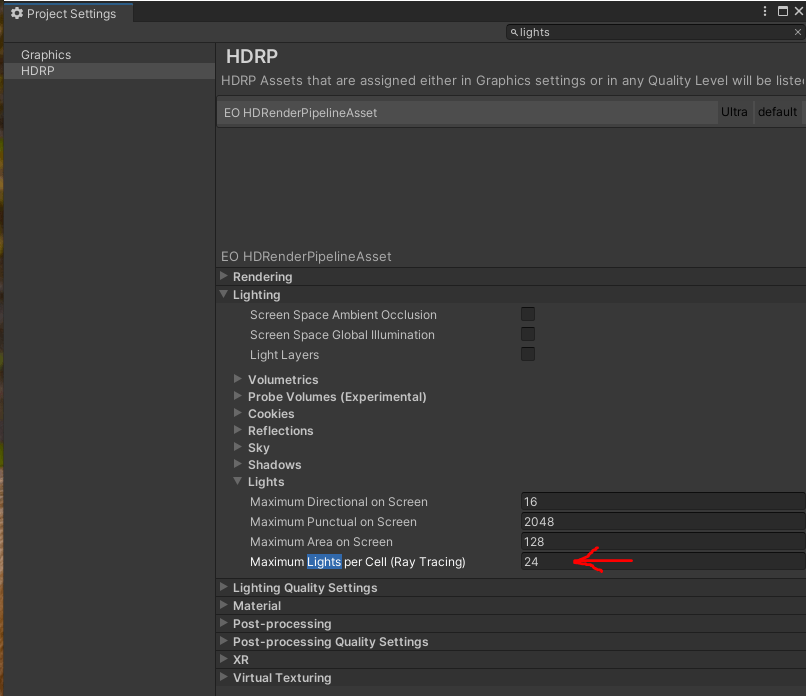The width and height of the screenshot is (806, 696).
Task: Collapse the Lights foldout
Action: (x=238, y=482)
